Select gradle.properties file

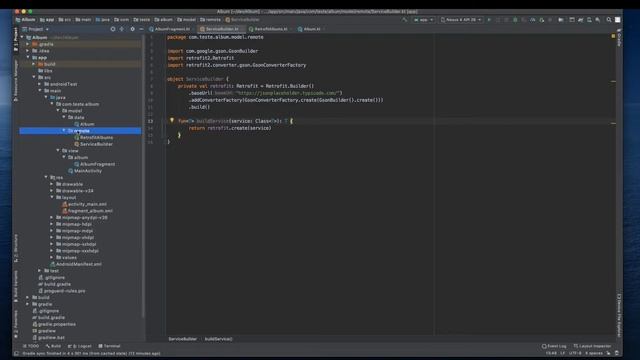click(x=54, y=324)
